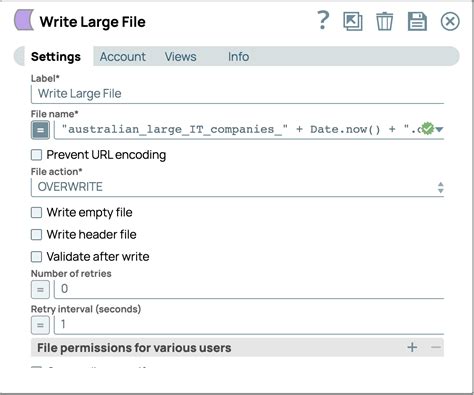Toggle expression button for Number of retries
This screenshot has width=474, height=395.
(x=40, y=289)
